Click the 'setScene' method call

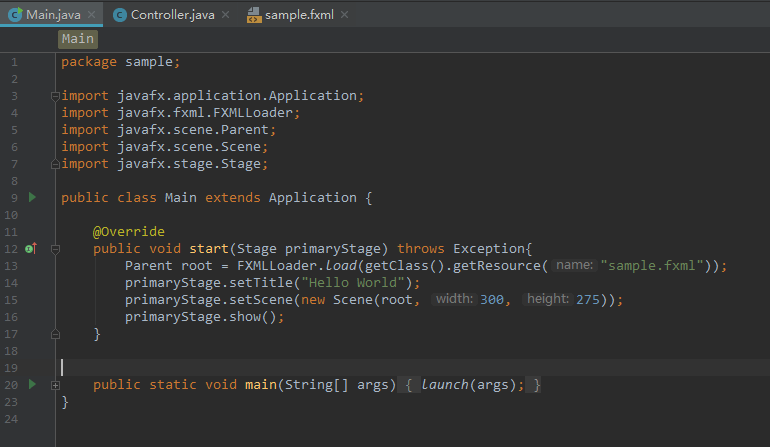click(x=261, y=300)
